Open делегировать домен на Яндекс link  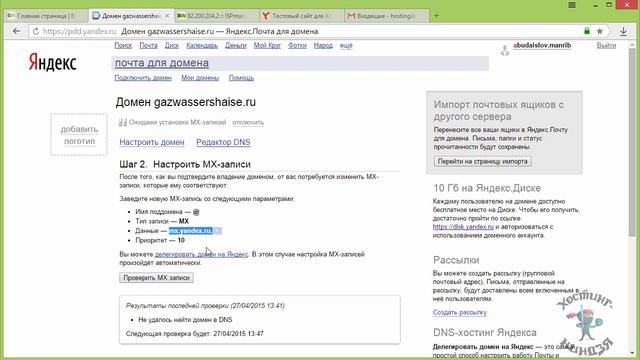point(201,254)
